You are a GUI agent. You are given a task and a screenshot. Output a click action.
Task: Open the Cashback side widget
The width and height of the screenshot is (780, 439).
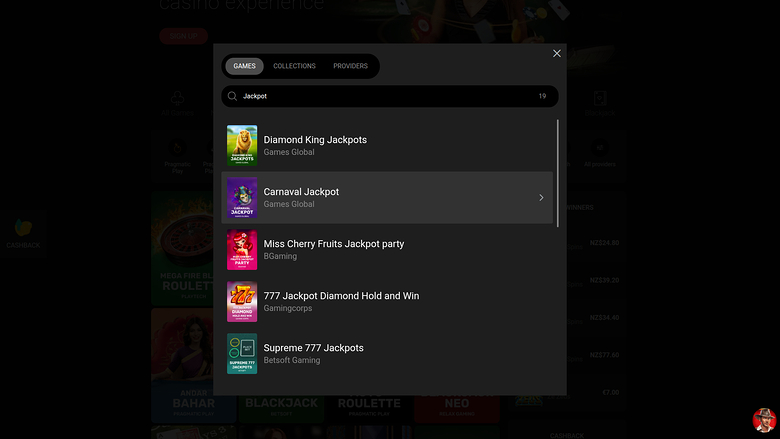coord(23,234)
